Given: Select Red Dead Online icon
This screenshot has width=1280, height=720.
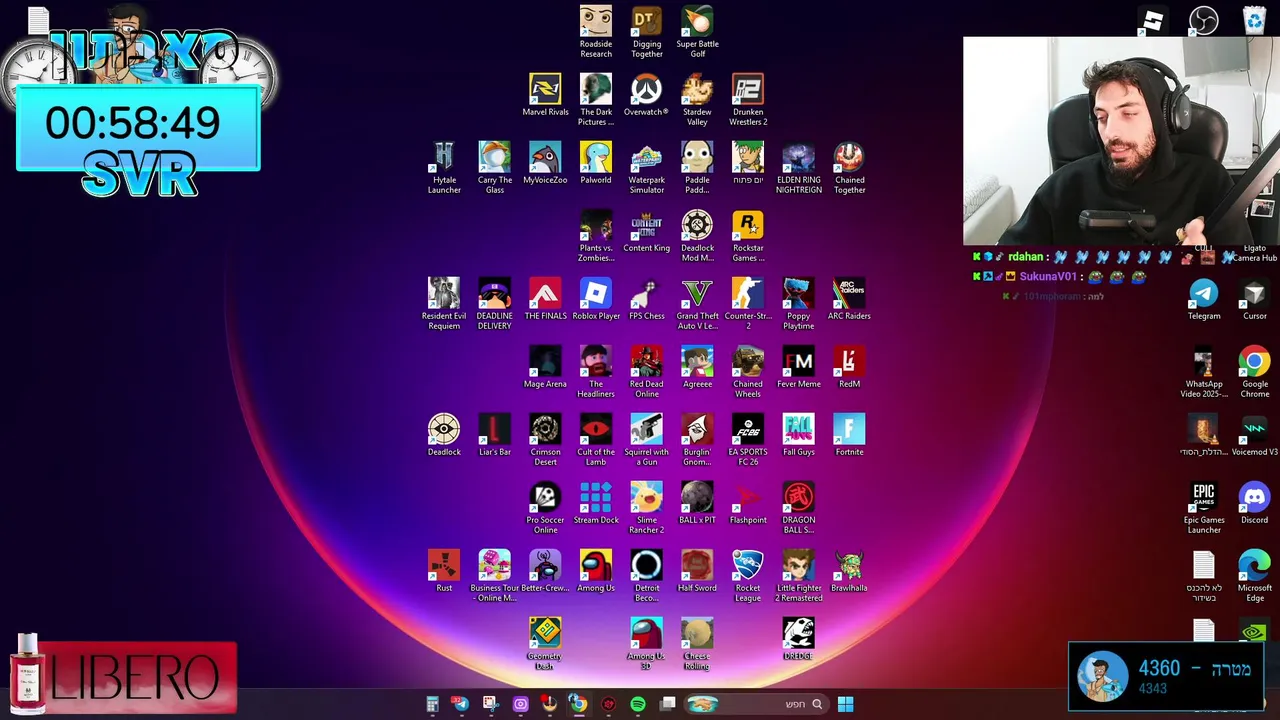Looking at the screenshot, I should pos(646,371).
